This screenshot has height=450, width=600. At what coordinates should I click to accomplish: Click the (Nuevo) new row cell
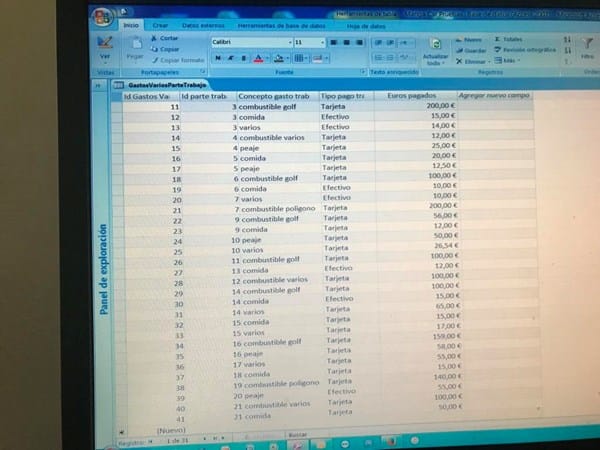(171, 430)
